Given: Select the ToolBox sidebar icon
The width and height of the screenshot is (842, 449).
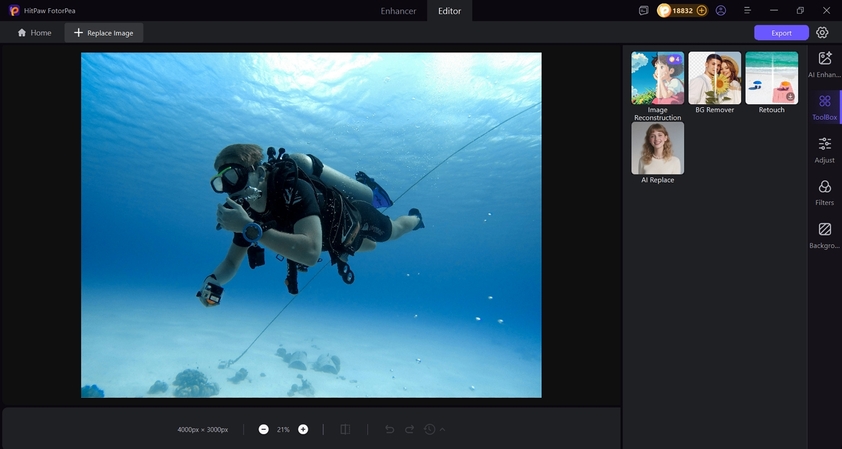Looking at the screenshot, I should point(824,106).
